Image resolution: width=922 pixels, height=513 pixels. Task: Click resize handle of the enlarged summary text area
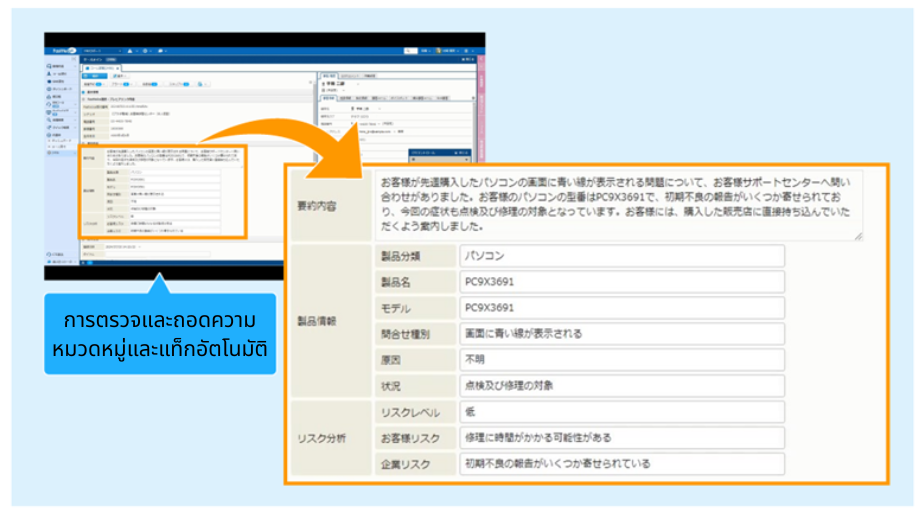point(857,236)
